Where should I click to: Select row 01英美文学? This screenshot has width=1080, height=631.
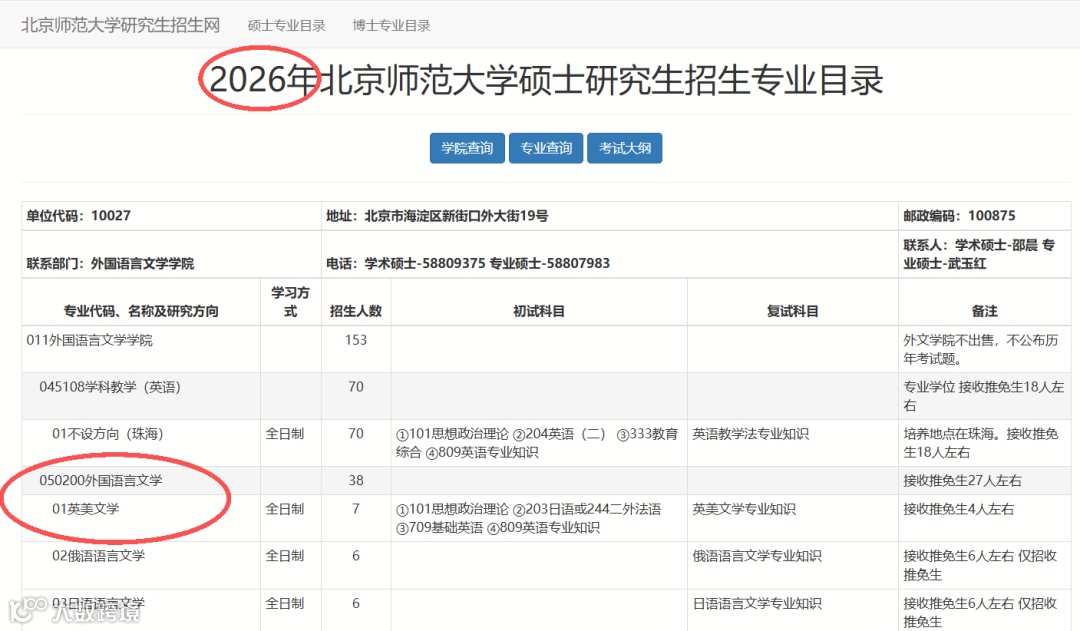(546, 518)
